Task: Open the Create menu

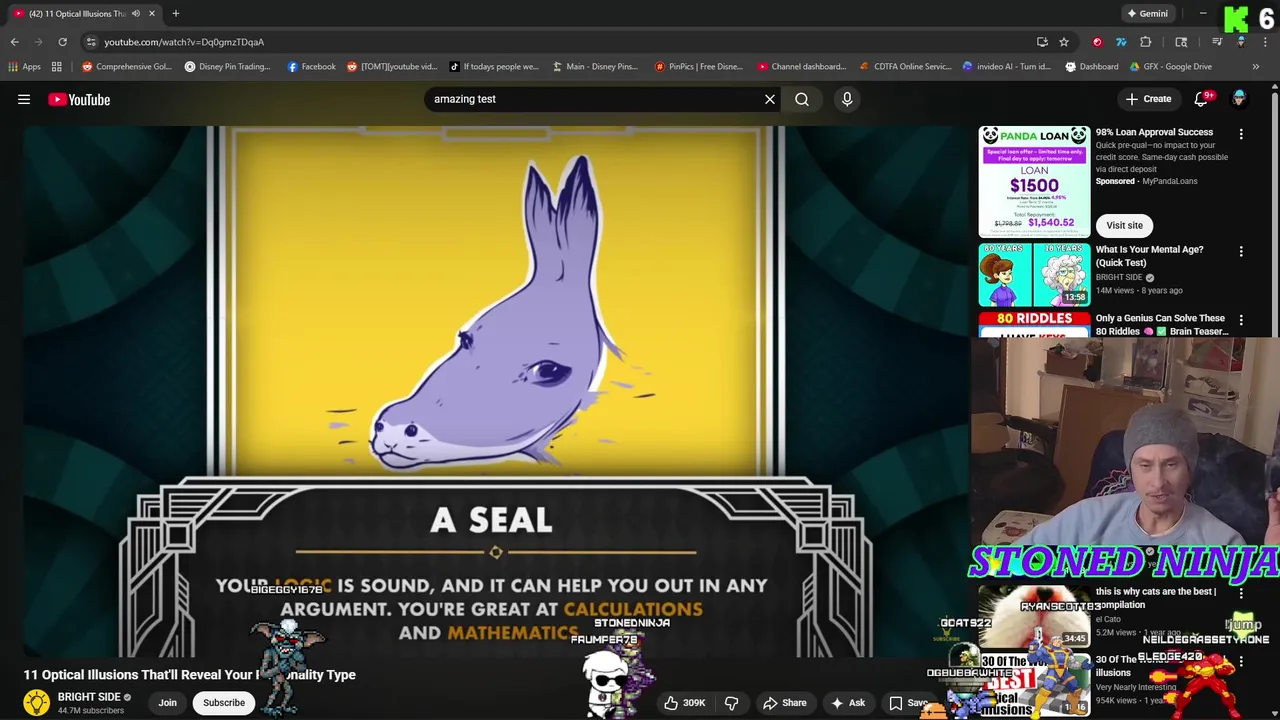Action: 1148,99
